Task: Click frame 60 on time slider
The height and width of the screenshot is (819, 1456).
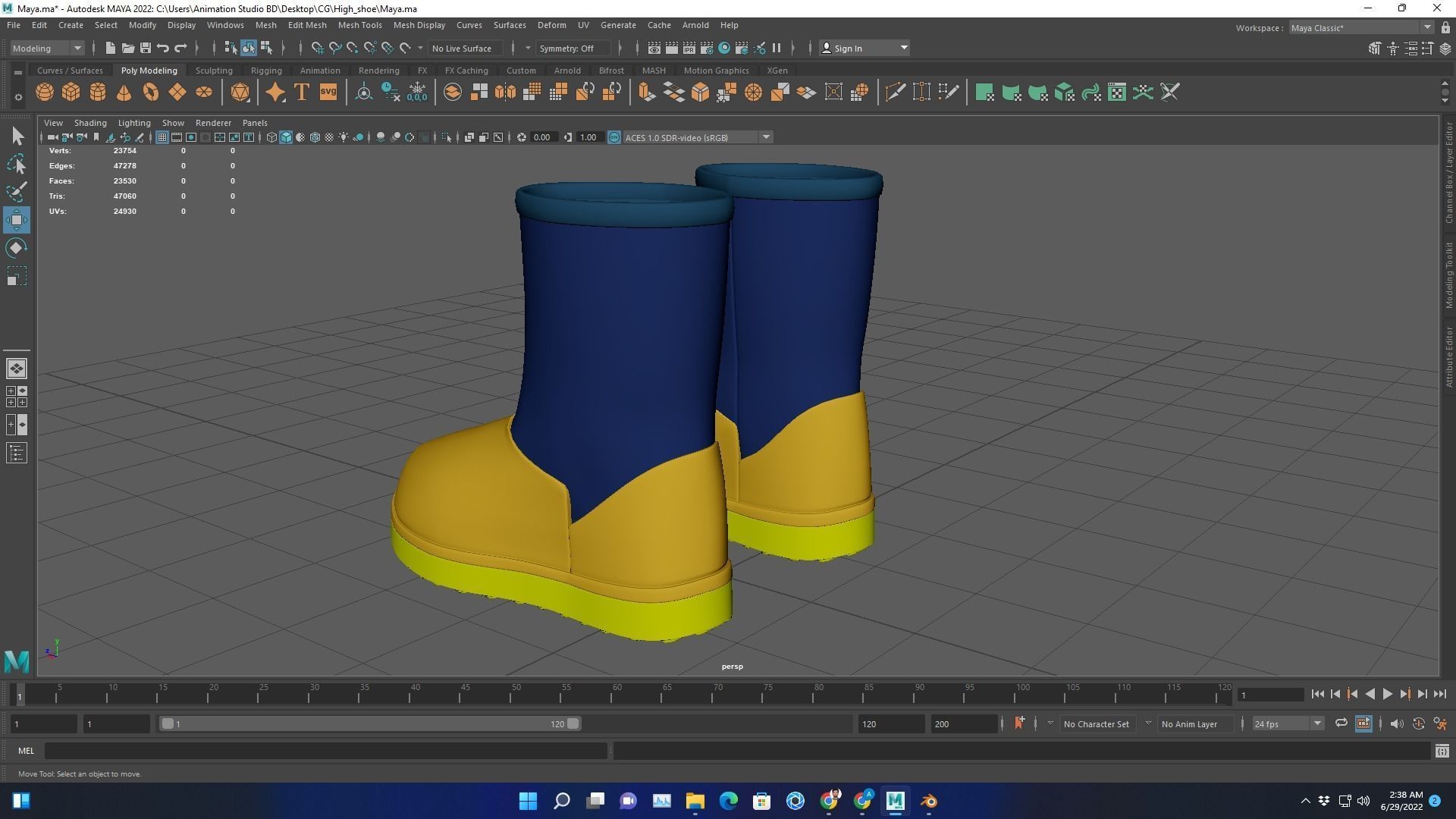Action: coord(617,695)
